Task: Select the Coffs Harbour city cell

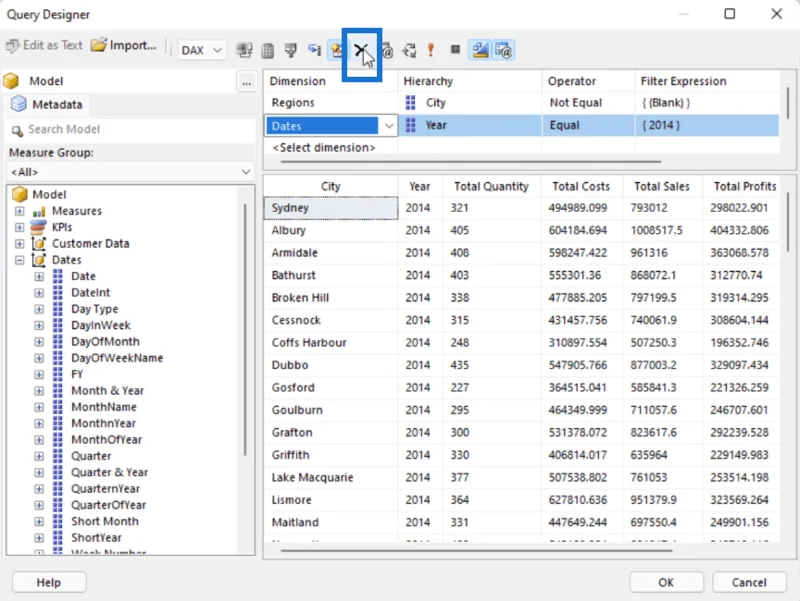Action: (x=331, y=343)
